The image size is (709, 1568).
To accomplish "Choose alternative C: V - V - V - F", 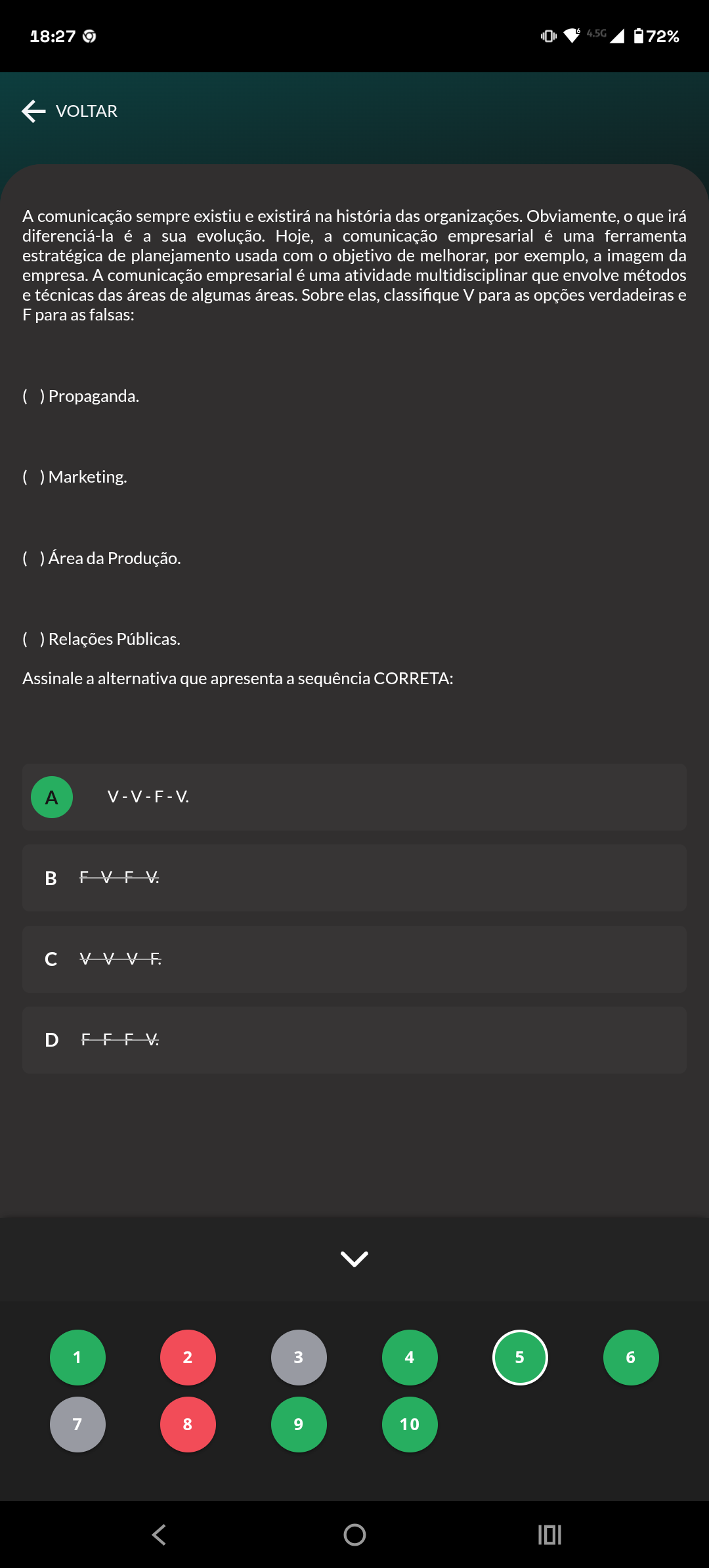I will click(354, 959).
